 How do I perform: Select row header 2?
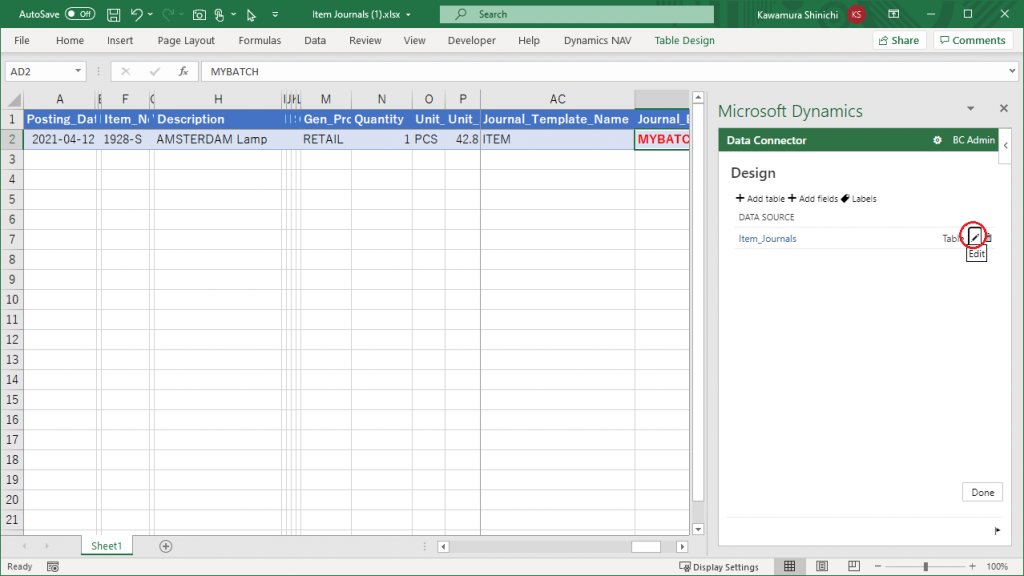click(12, 139)
